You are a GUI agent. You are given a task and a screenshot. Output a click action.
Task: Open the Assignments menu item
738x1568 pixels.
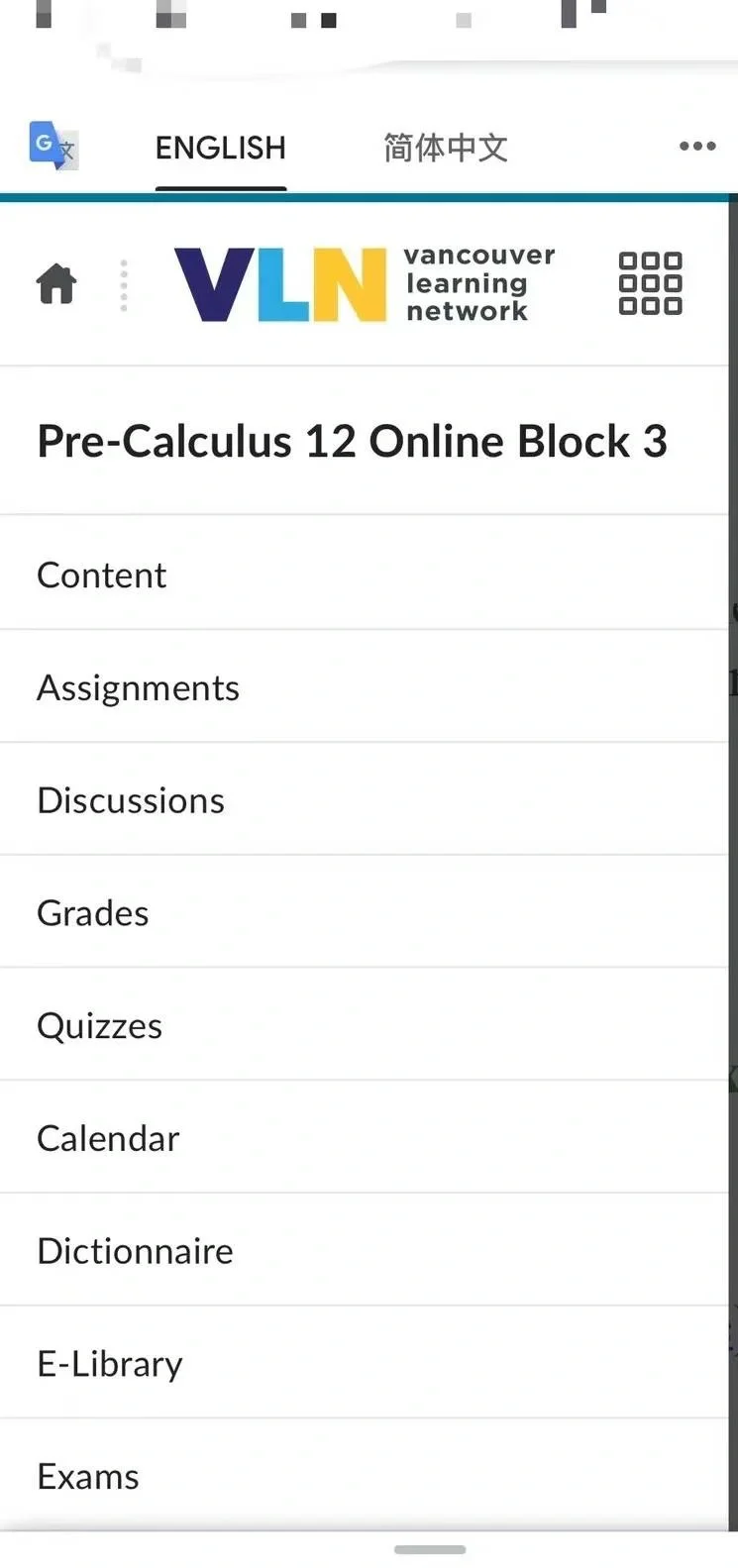point(364,687)
